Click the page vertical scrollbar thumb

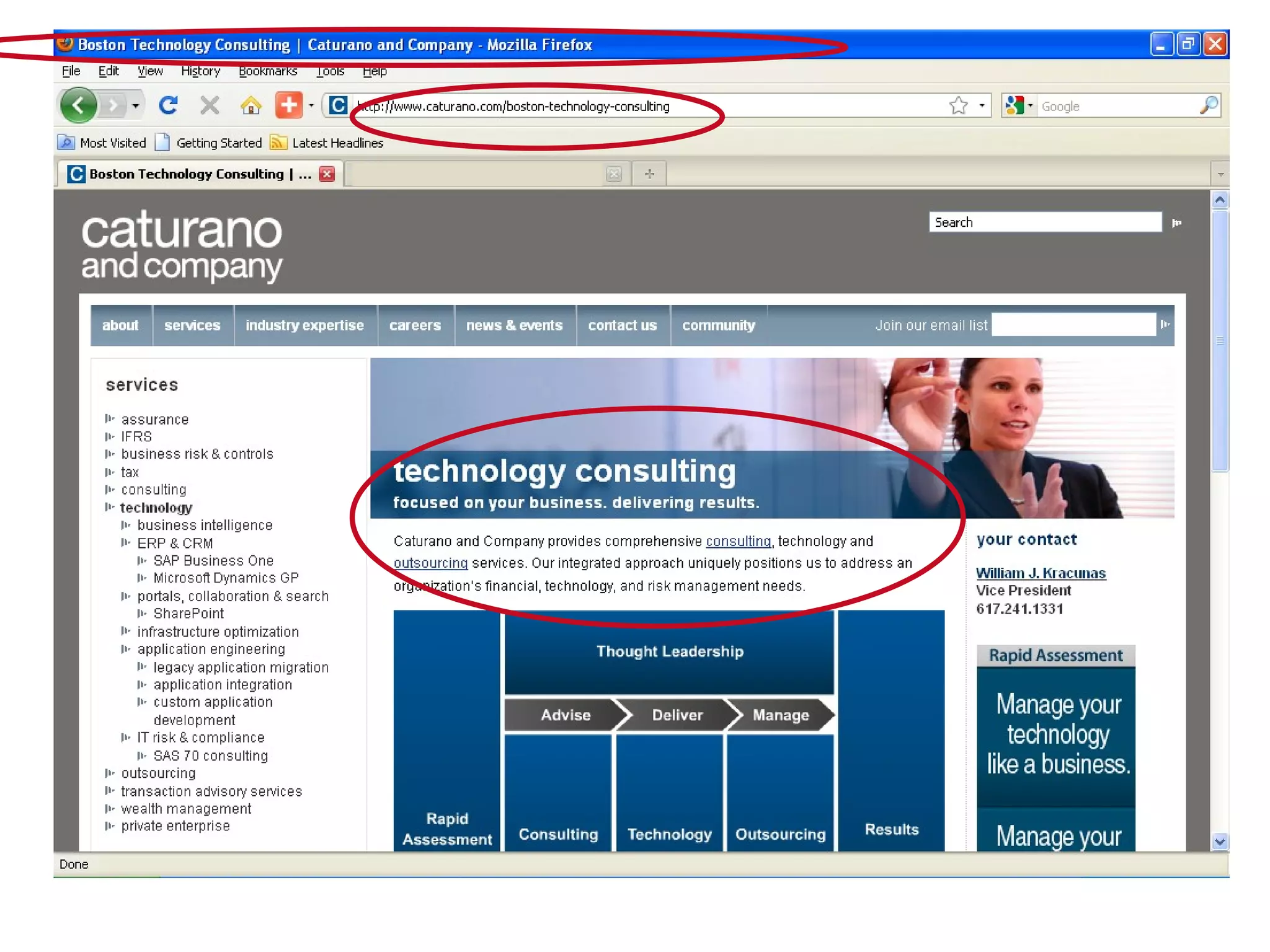coord(1220,341)
